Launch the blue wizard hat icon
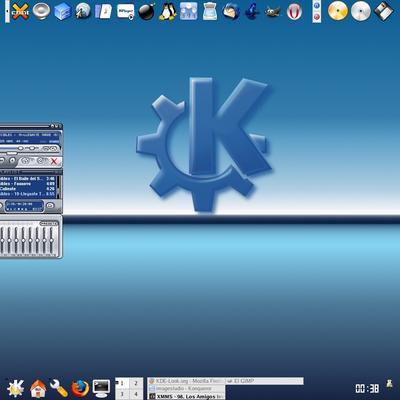The height and width of the screenshot is (400, 400). coord(252,11)
